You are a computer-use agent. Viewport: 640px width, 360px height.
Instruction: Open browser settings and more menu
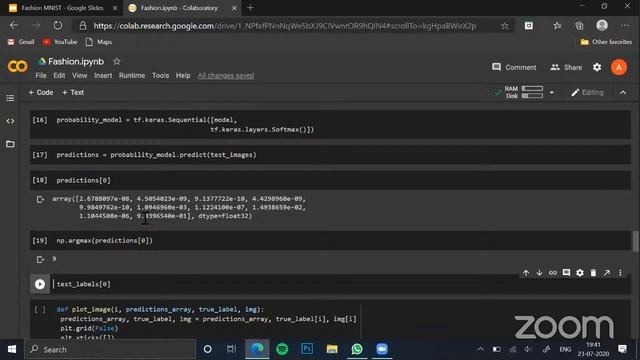[624, 26]
